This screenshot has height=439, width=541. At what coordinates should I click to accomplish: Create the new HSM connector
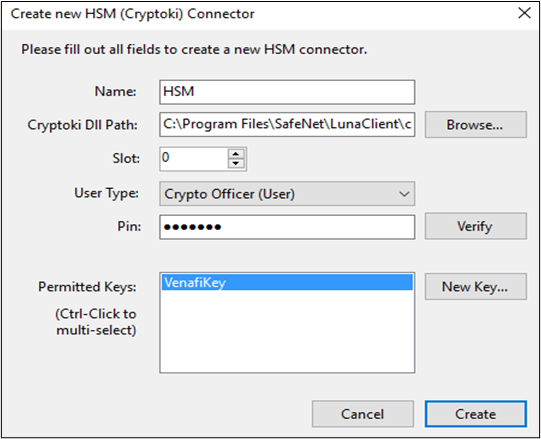(476, 414)
